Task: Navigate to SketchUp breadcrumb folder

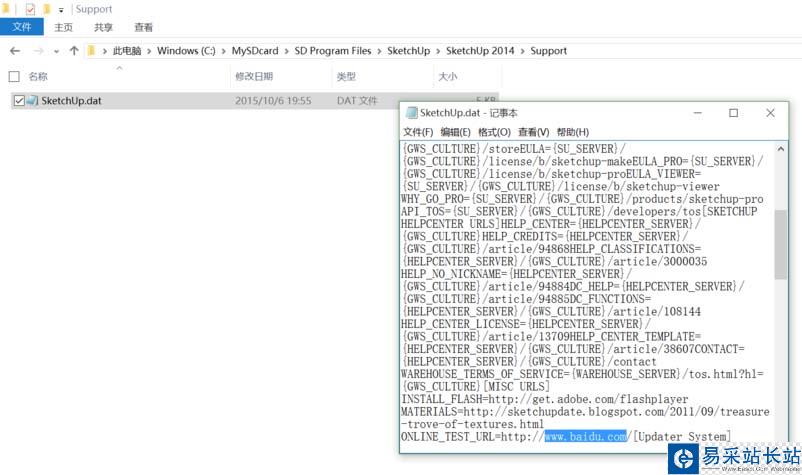Action: click(x=408, y=51)
